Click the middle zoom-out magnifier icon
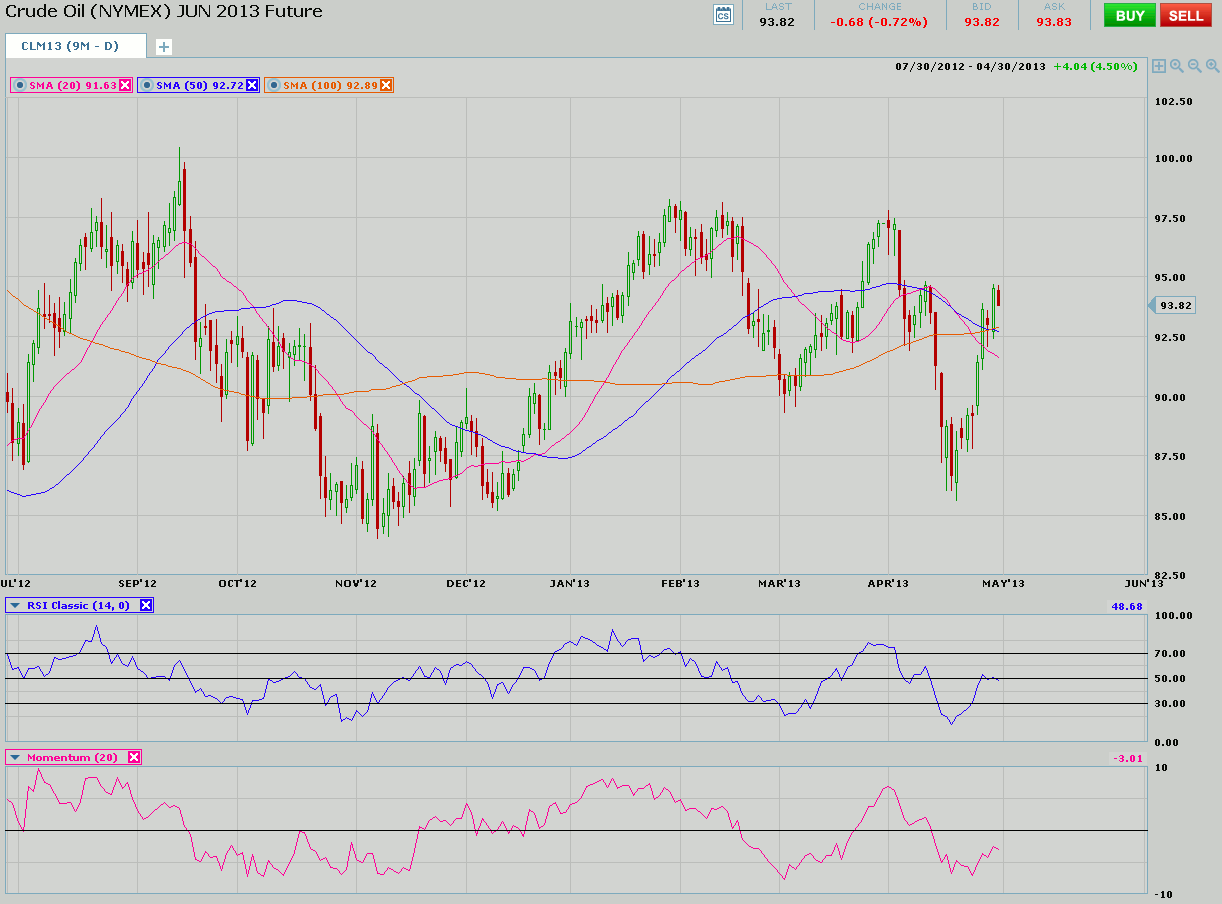 click(1195, 66)
